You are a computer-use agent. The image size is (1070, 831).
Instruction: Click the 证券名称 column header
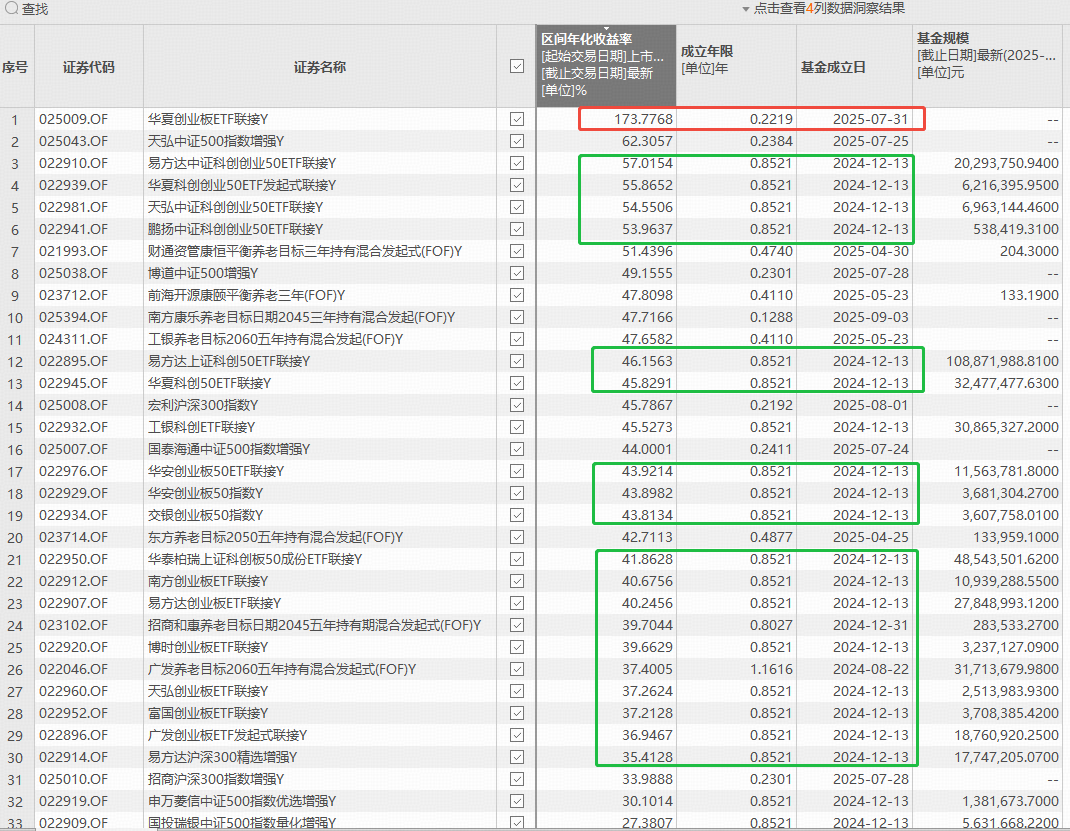point(320,67)
